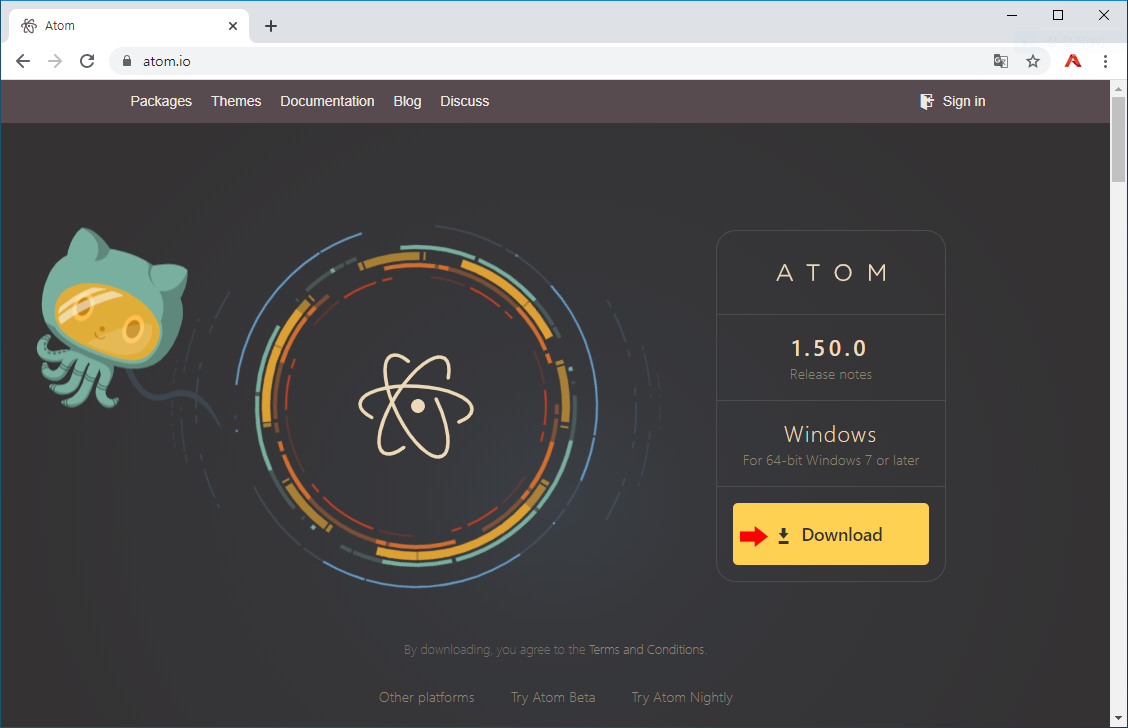Bookmark this page with the star icon
Viewport: 1128px width, 728px height.
click(x=1033, y=61)
